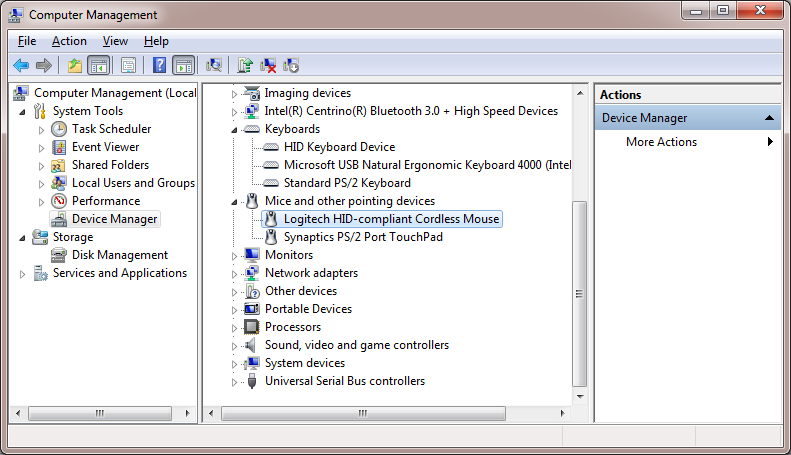Click the Performance icon
Image resolution: width=791 pixels, height=455 pixels.
click(x=59, y=201)
